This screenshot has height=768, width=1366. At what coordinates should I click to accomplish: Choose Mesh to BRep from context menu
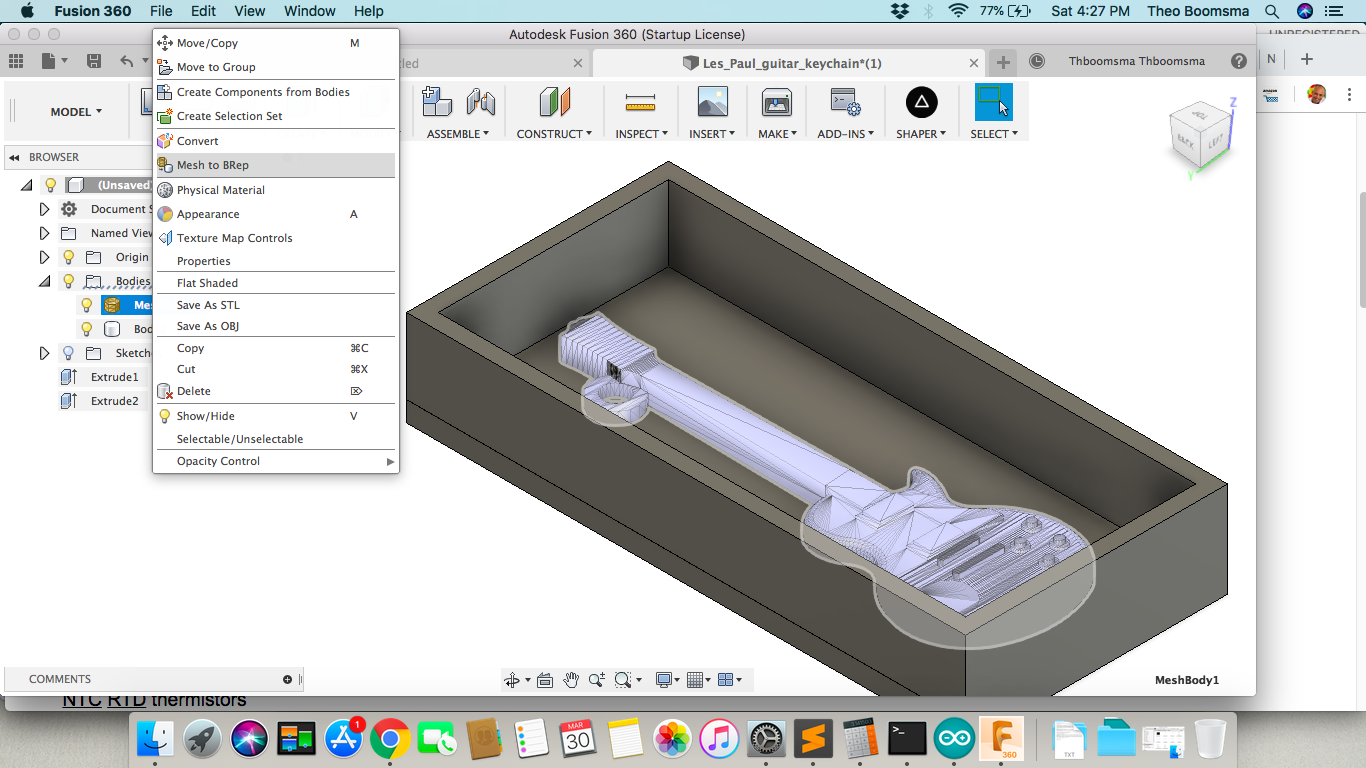coord(275,165)
